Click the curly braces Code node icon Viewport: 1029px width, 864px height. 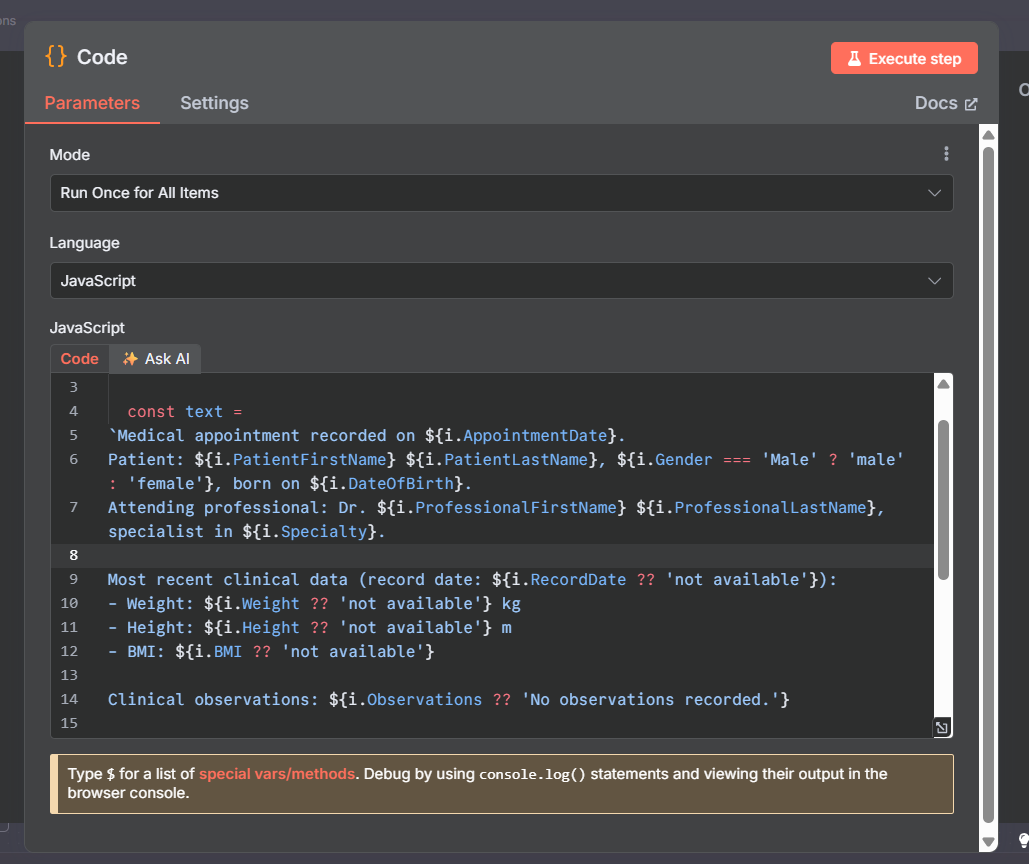[56, 57]
